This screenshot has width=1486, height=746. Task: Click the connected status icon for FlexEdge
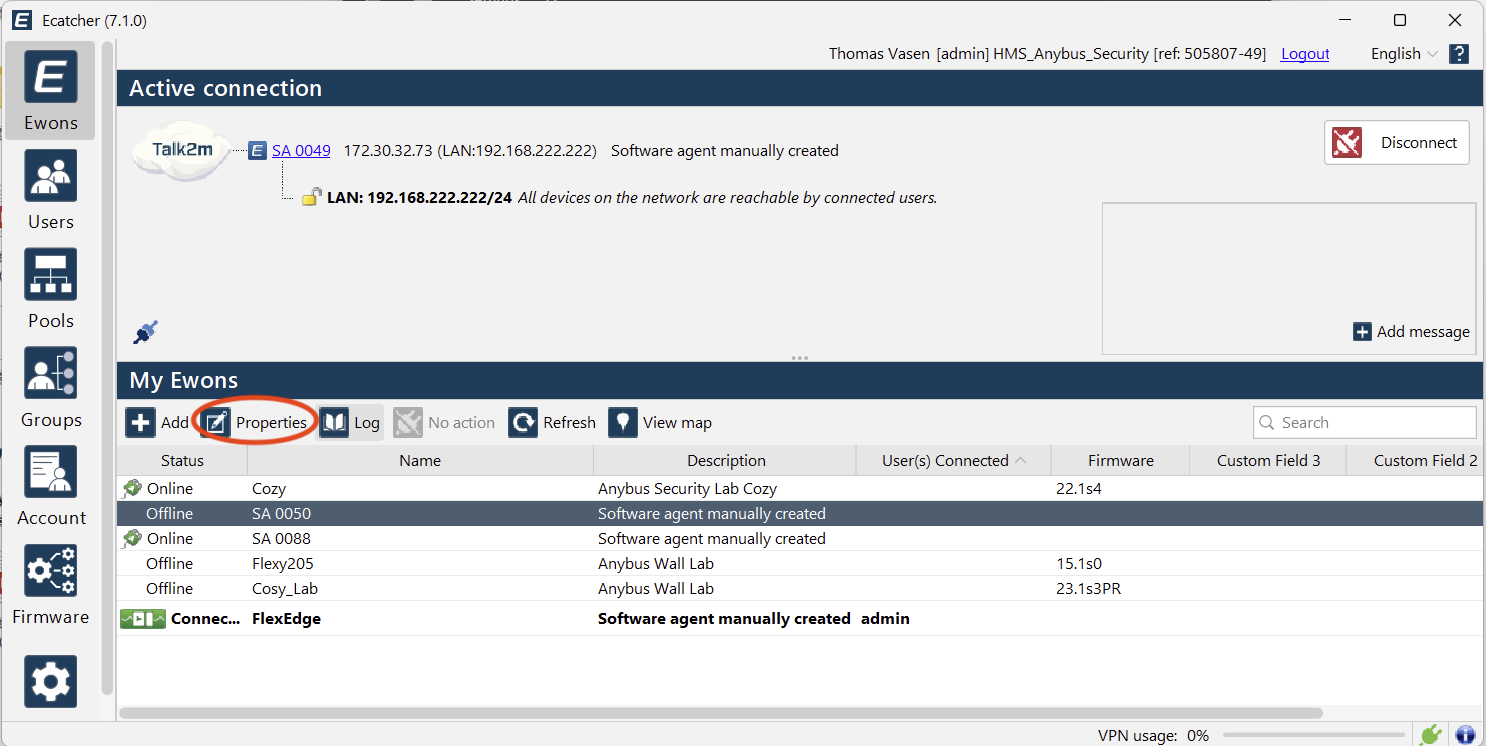click(143, 619)
